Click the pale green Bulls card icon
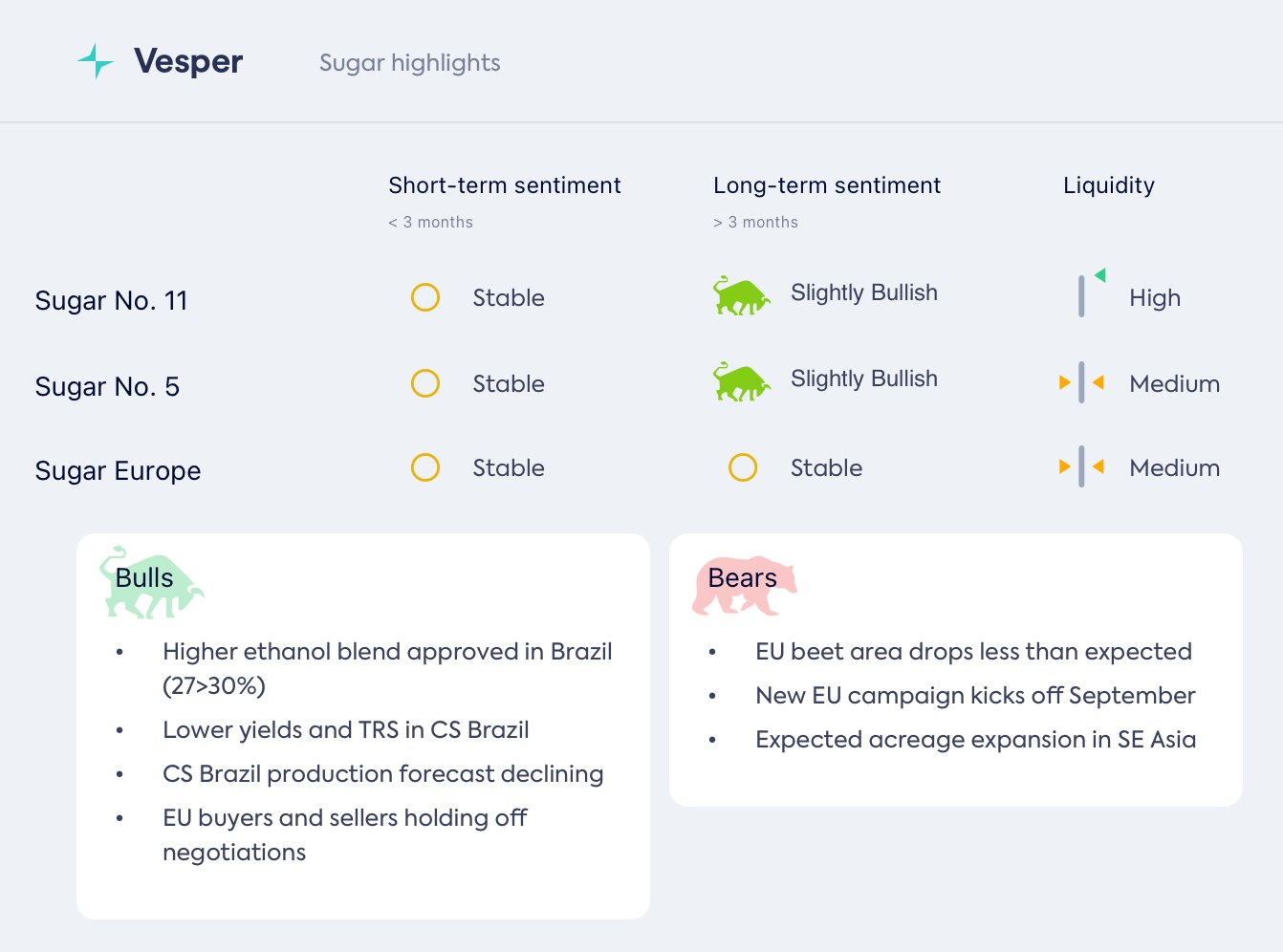Viewport: 1283px width, 952px height. [x=150, y=583]
